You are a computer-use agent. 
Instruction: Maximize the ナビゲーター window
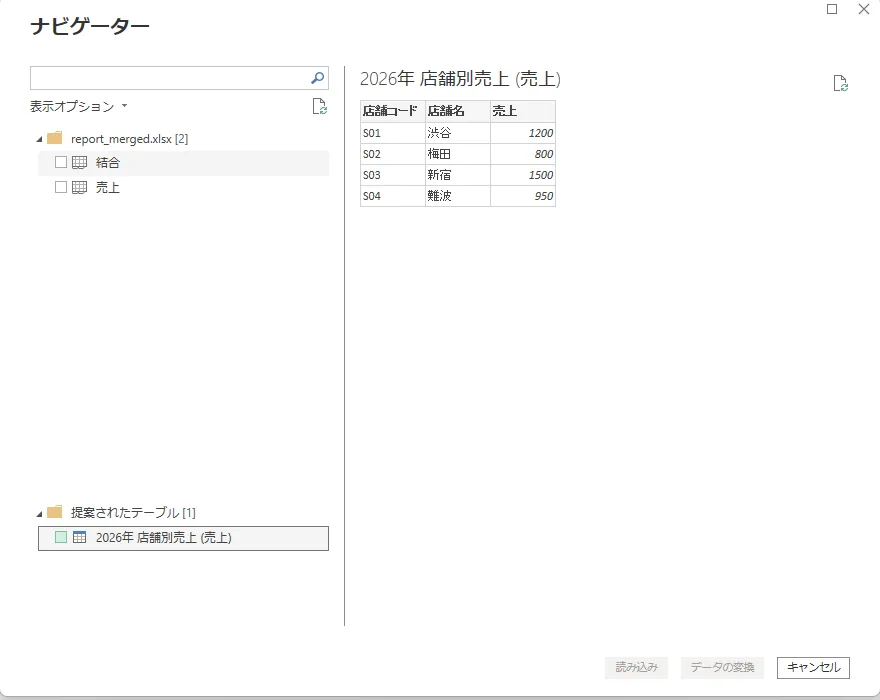click(x=832, y=9)
